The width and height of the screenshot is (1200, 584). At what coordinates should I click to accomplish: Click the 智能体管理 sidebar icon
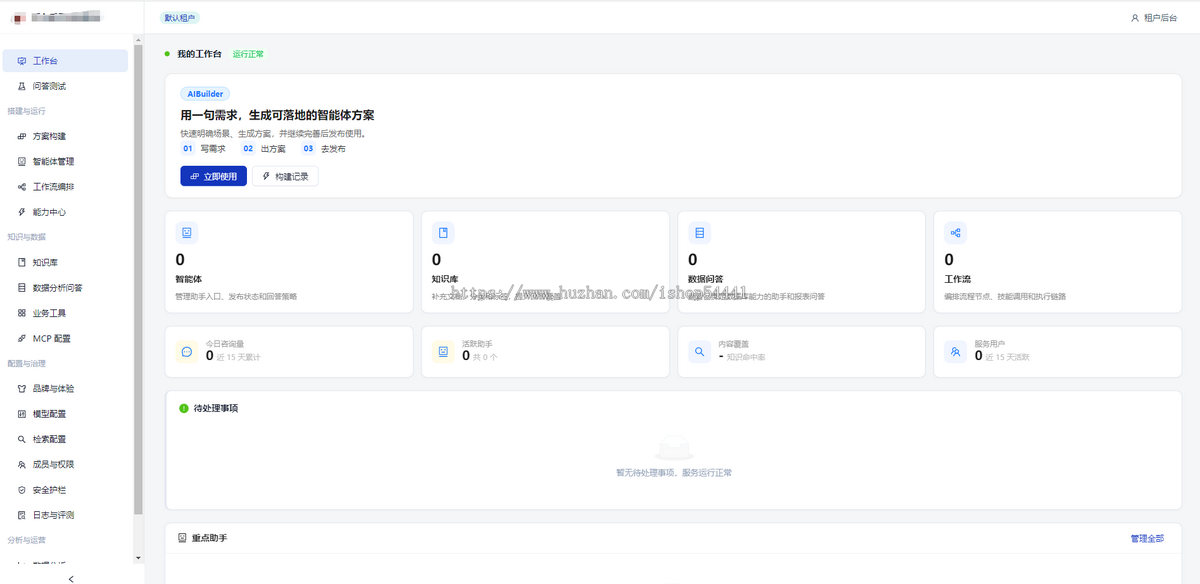pos(22,161)
